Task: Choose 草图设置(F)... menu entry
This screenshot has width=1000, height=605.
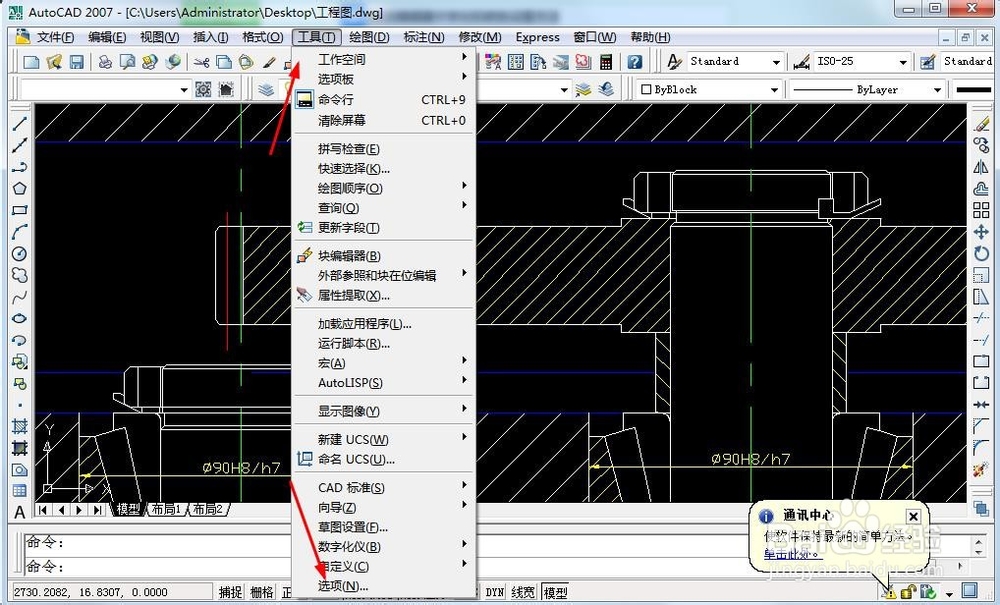Action: coord(385,527)
